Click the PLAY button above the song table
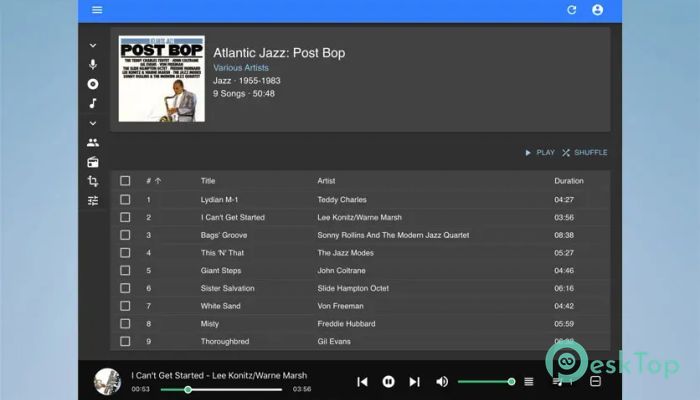 coord(540,153)
